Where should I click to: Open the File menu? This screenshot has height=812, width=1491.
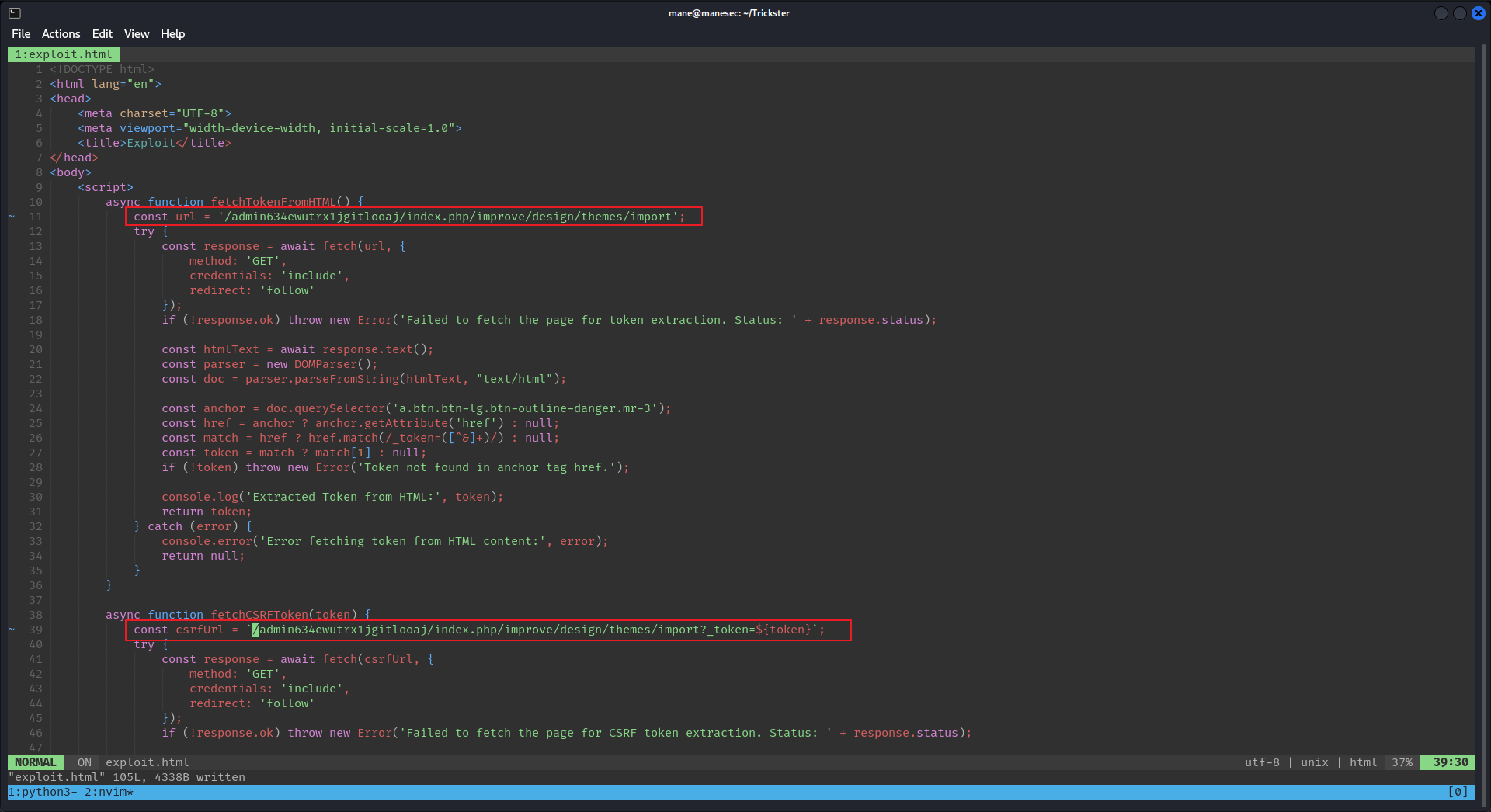click(21, 34)
